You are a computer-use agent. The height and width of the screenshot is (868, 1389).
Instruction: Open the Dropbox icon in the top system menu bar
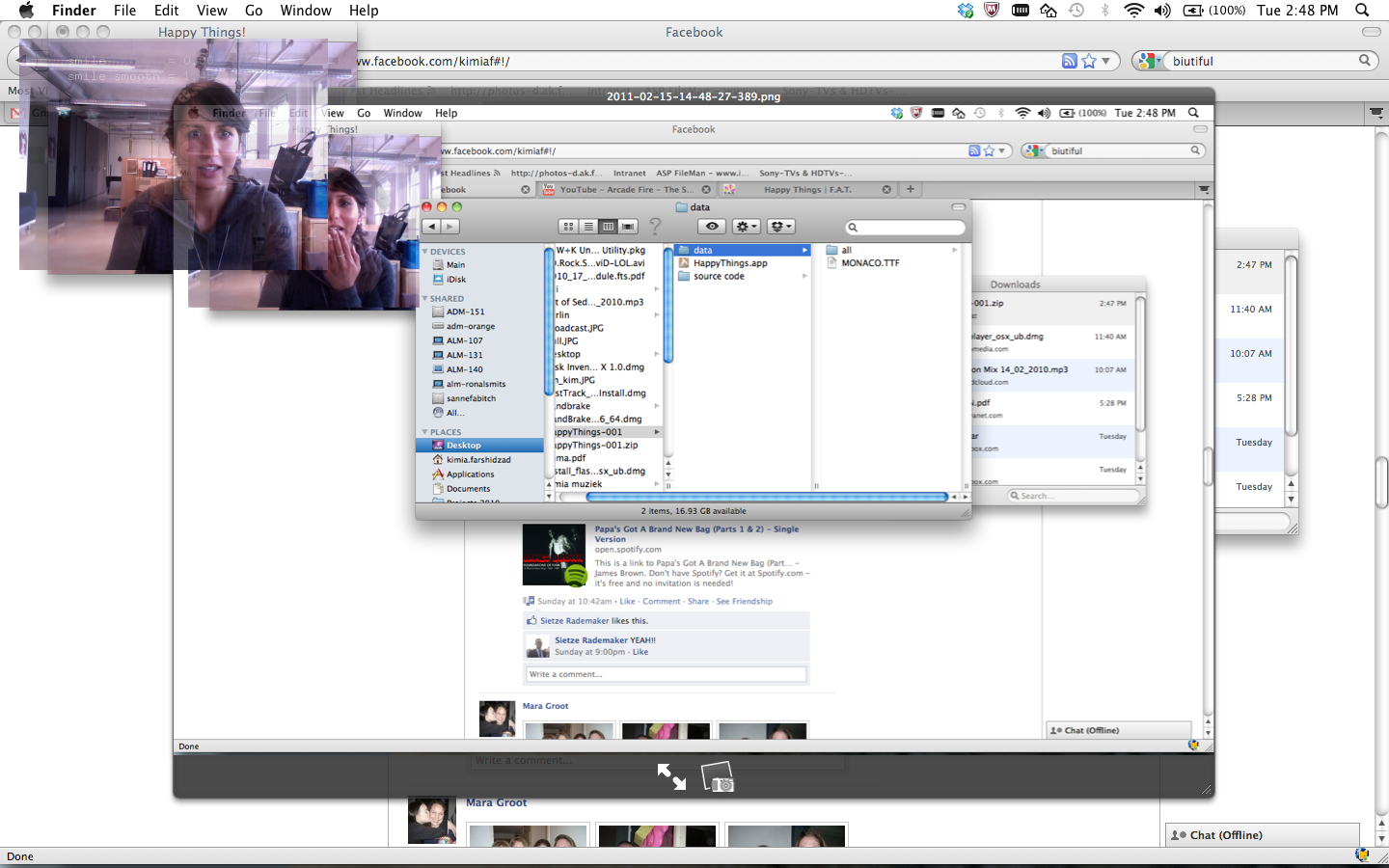tap(966, 11)
